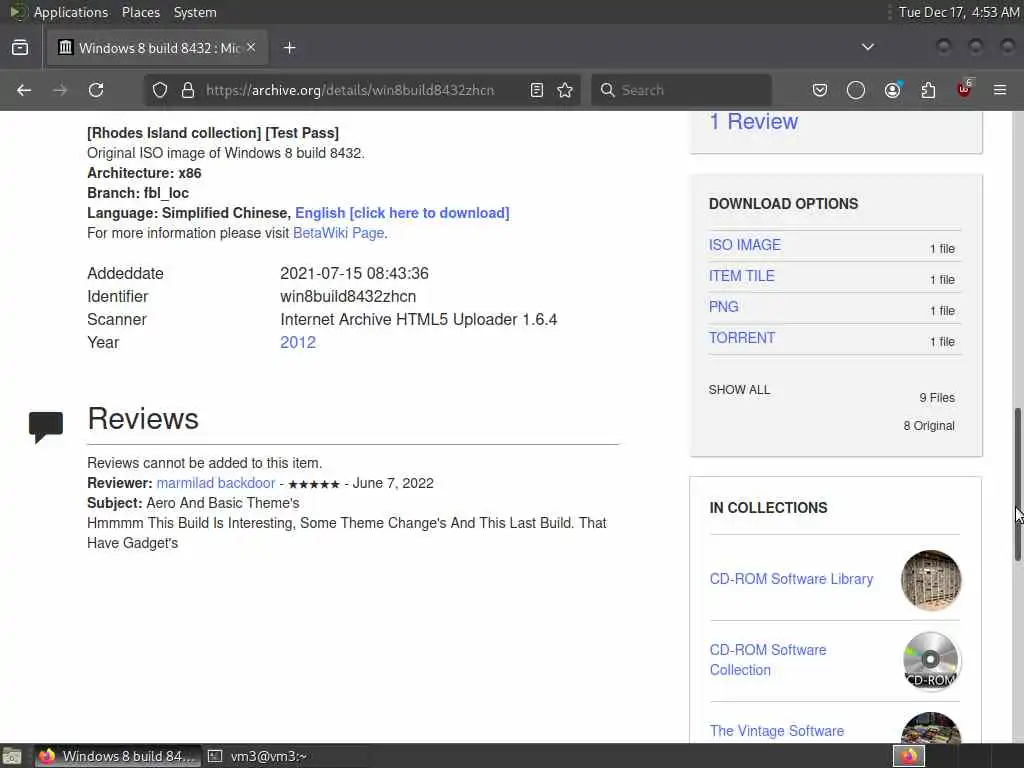The image size is (1024, 768).
Task: Go back with the browser back arrow
Action: pyautogui.click(x=24, y=90)
